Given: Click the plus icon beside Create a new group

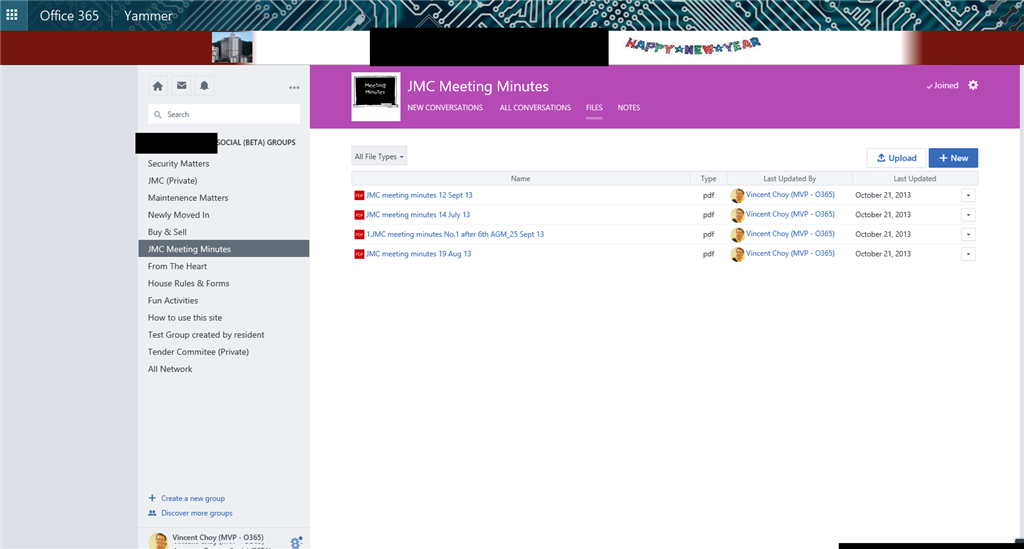Looking at the screenshot, I should [152, 498].
